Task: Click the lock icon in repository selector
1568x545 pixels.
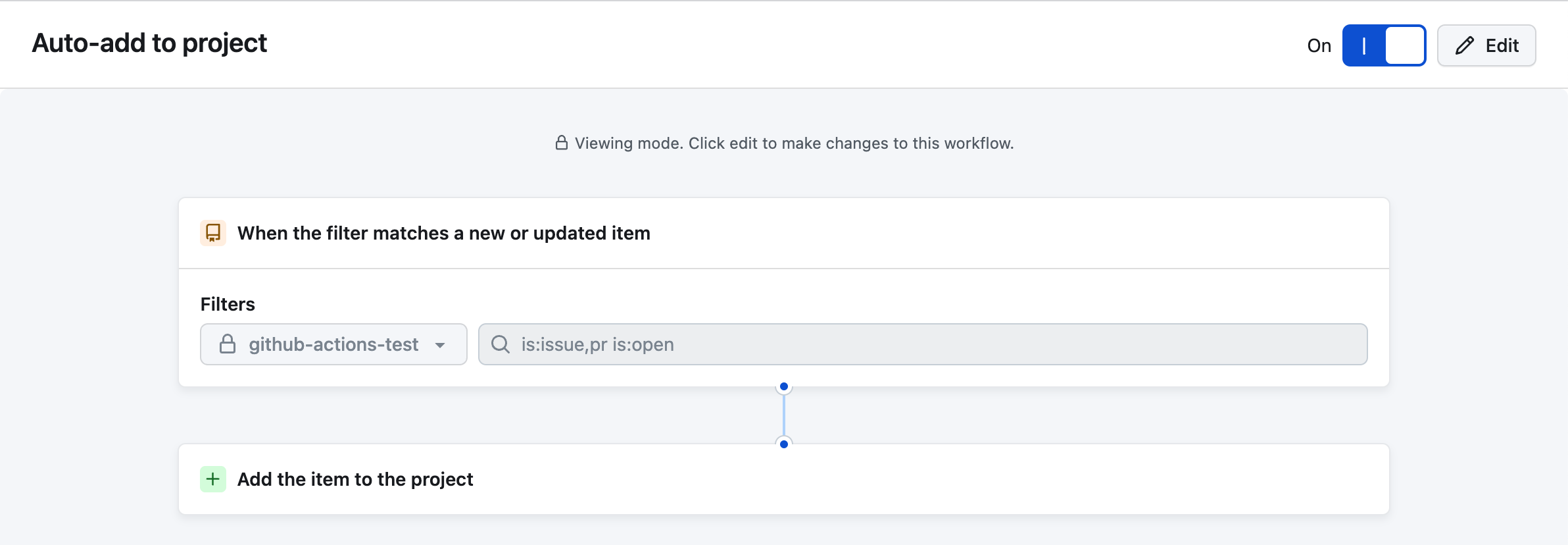Action: (x=228, y=344)
